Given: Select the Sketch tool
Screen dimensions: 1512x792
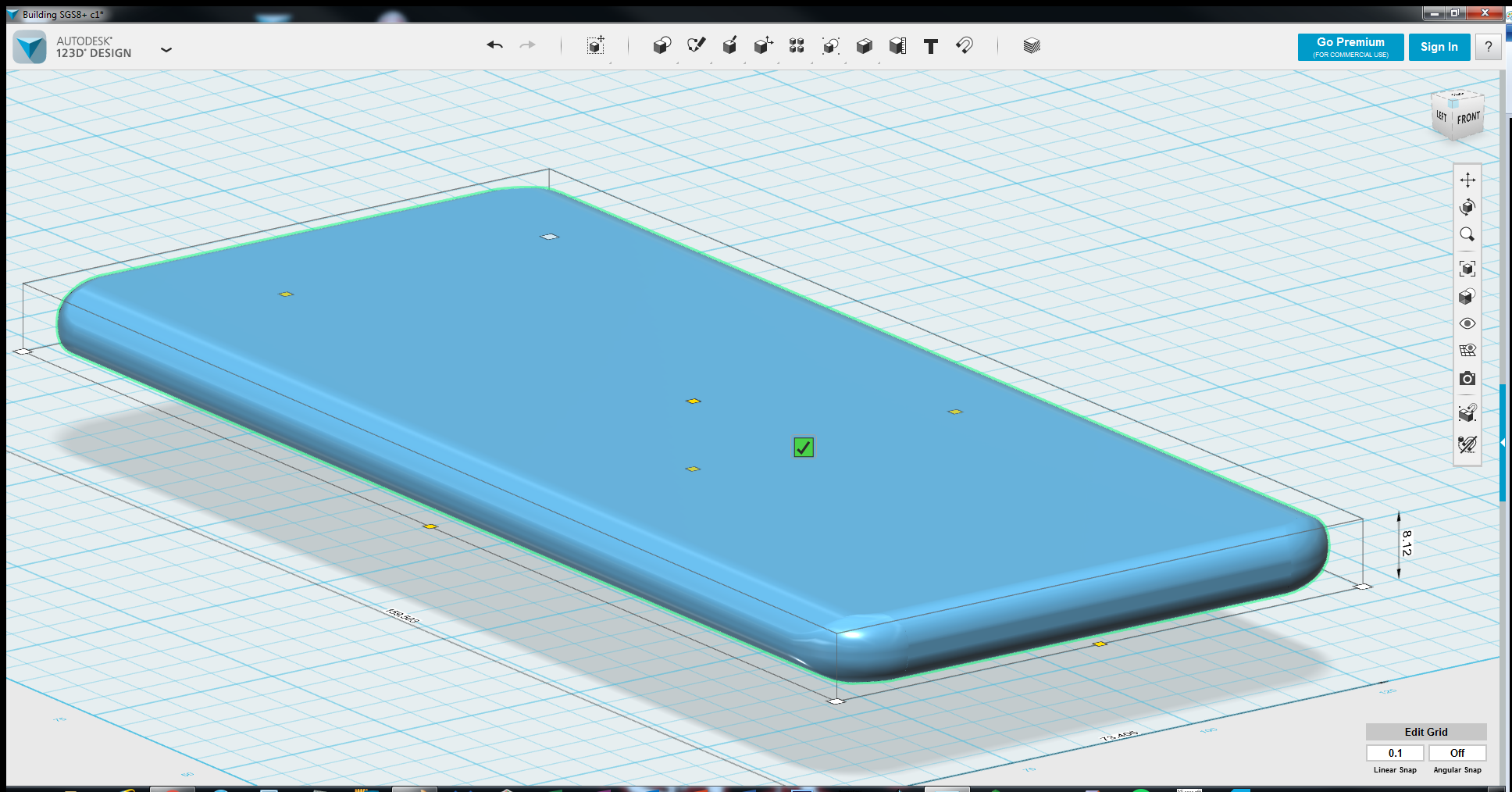Looking at the screenshot, I should (x=696, y=45).
